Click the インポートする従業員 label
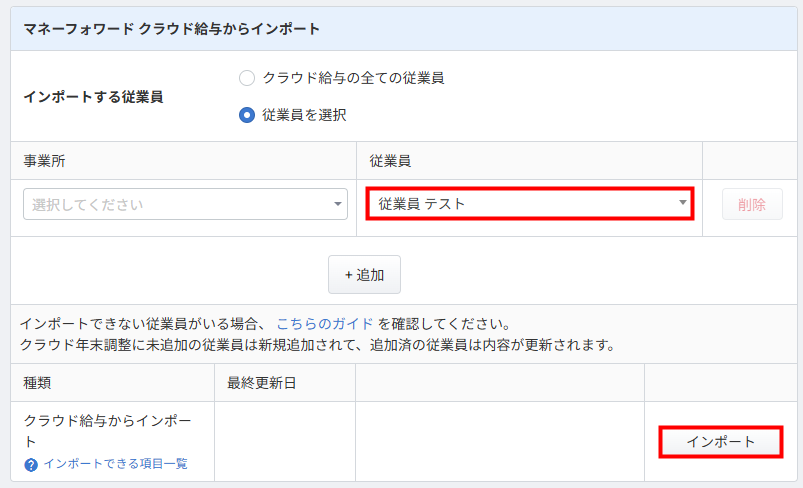This screenshot has width=803, height=488. 93,98
